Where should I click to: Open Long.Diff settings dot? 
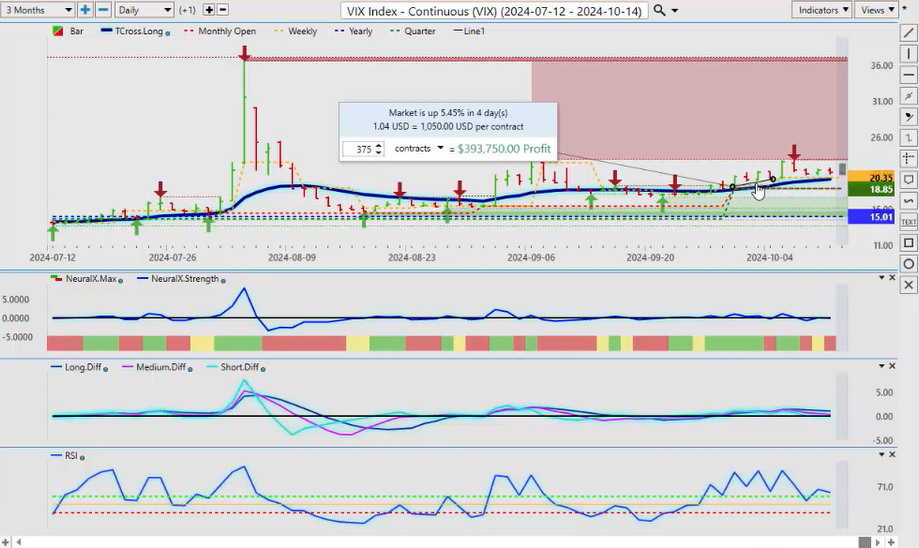(x=105, y=369)
